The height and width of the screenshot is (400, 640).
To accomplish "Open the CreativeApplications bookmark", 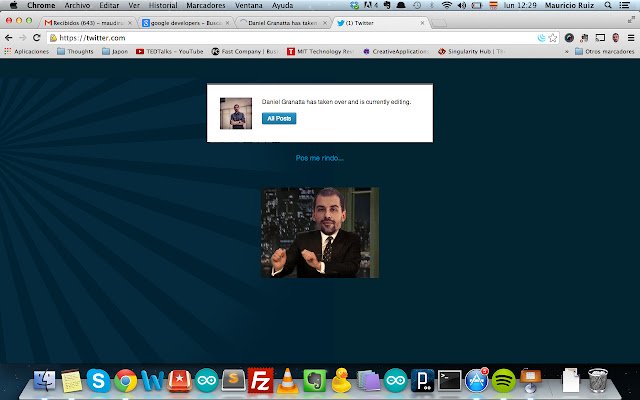I will click(x=396, y=51).
